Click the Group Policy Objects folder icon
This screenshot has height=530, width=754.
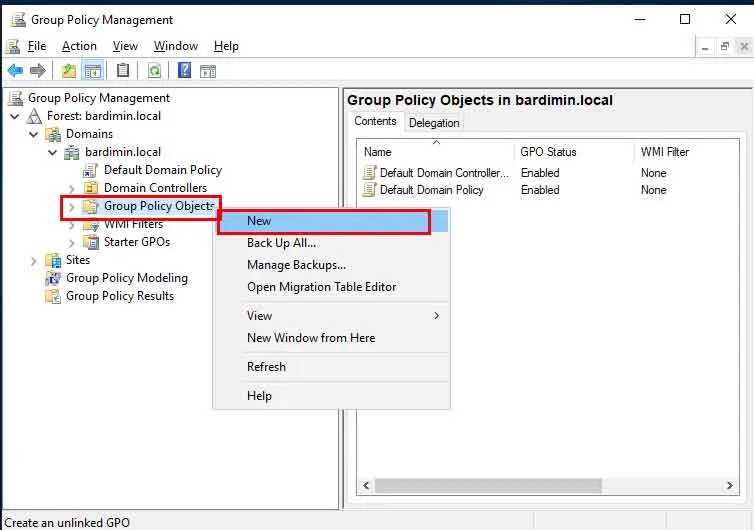click(90, 206)
